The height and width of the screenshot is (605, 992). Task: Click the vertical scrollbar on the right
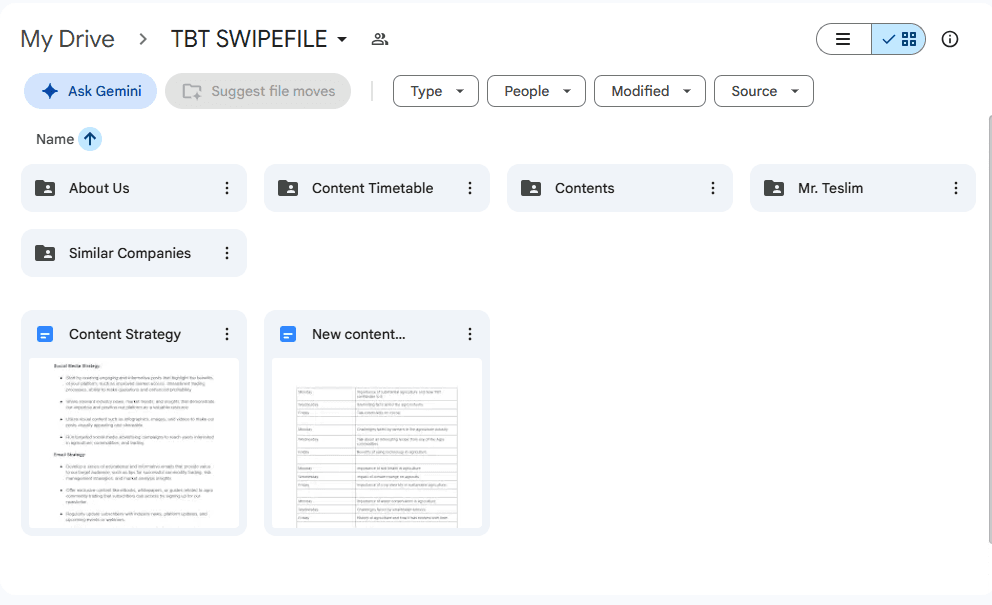(989, 329)
